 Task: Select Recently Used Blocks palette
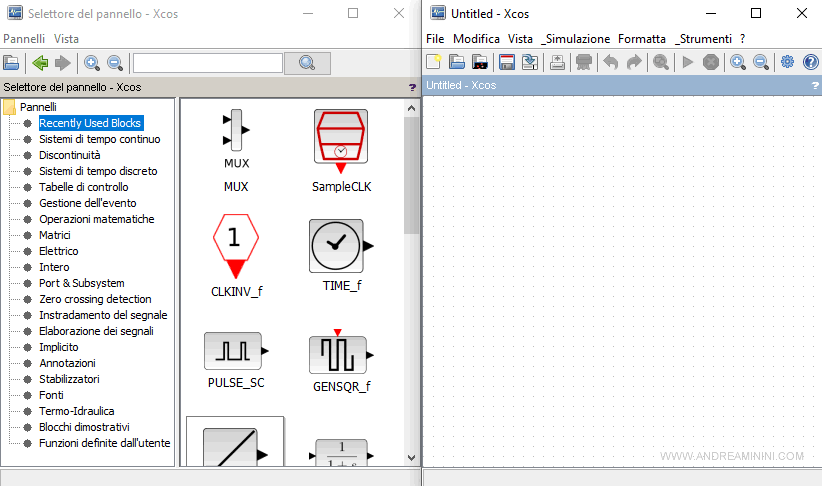point(90,123)
